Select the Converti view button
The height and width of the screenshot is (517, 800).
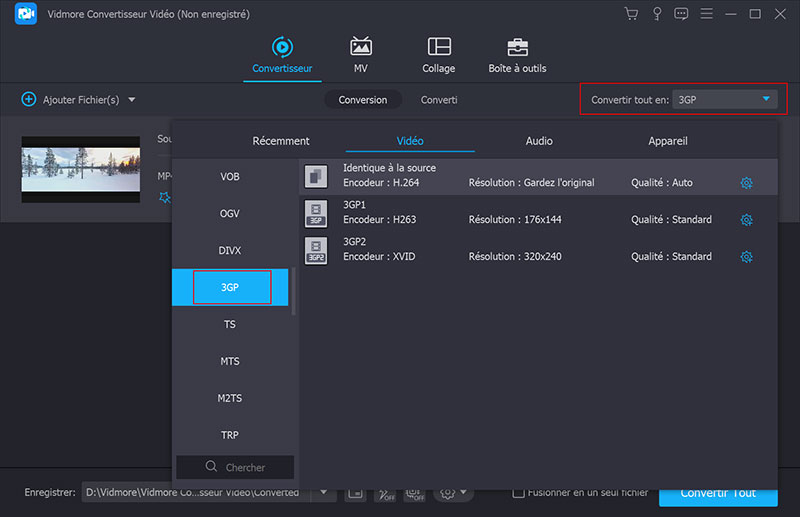tap(439, 100)
